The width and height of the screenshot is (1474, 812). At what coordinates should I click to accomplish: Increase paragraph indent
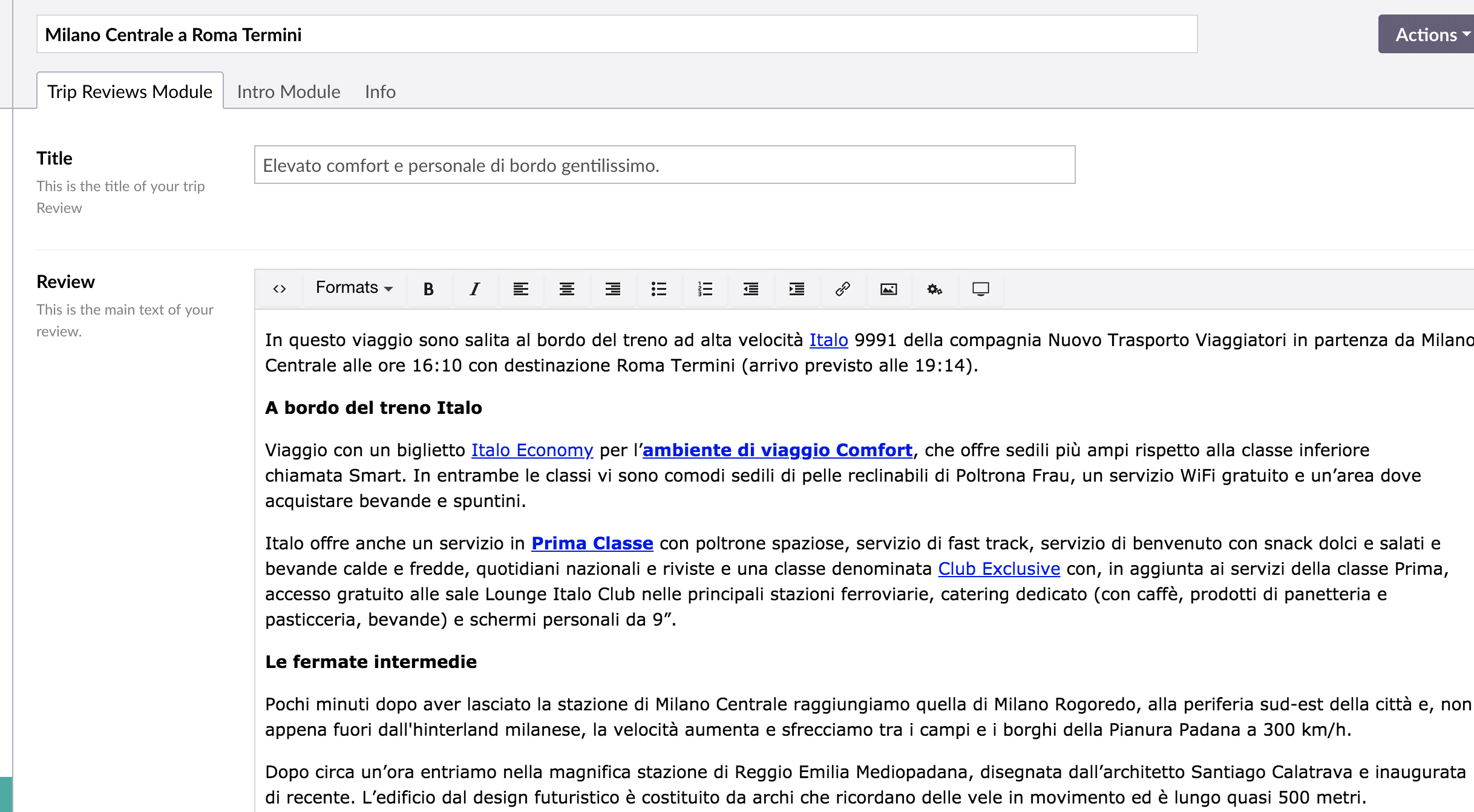click(796, 289)
